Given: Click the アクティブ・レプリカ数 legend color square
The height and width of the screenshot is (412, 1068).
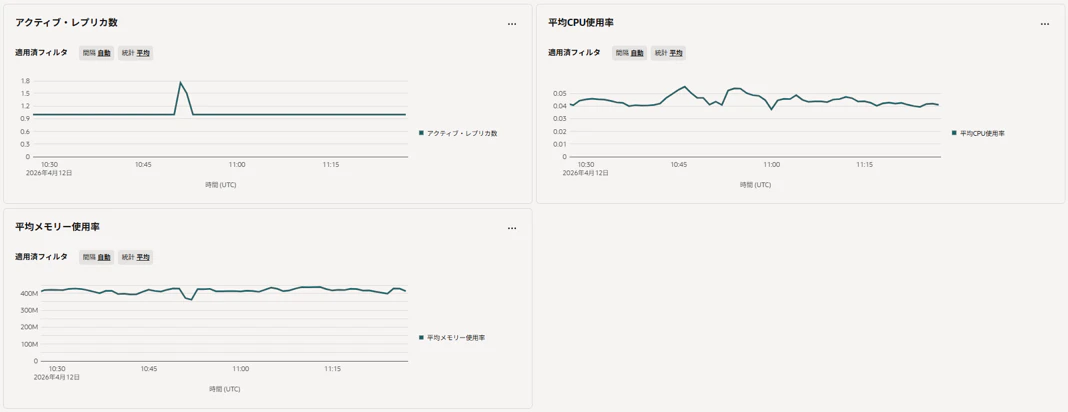Looking at the screenshot, I should coord(422,133).
